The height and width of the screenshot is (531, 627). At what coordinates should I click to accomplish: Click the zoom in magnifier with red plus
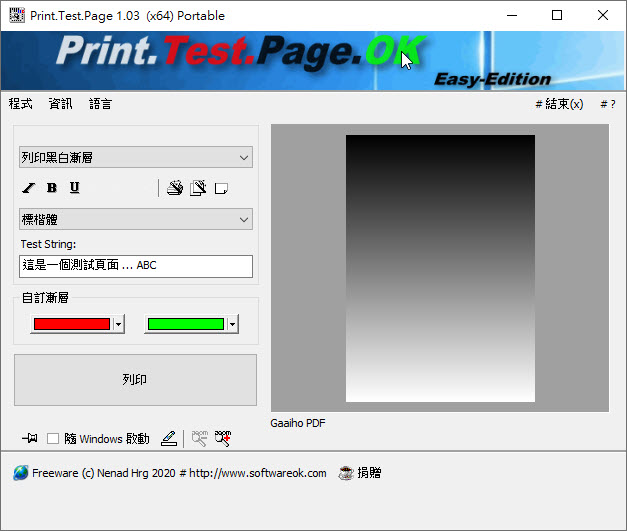click(x=223, y=438)
